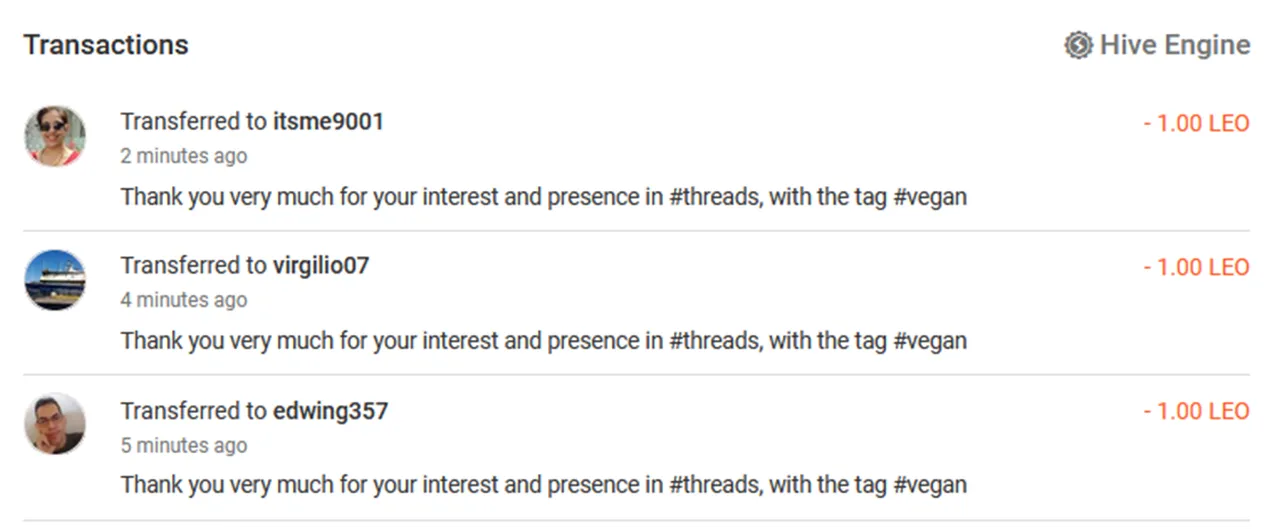Open itsme9001's profile avatar
1280x529 pixels.
[x=55, y=136]
